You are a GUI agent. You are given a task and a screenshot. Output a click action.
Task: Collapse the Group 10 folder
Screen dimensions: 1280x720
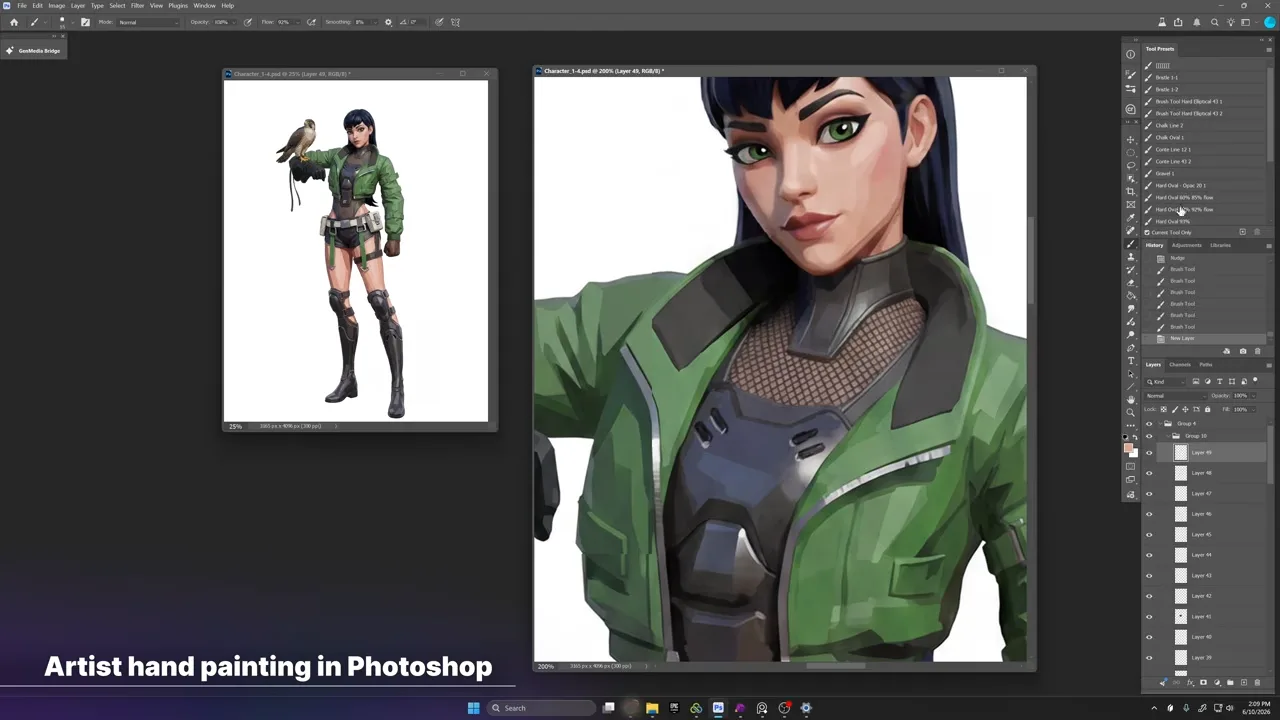coord(1167,436)
